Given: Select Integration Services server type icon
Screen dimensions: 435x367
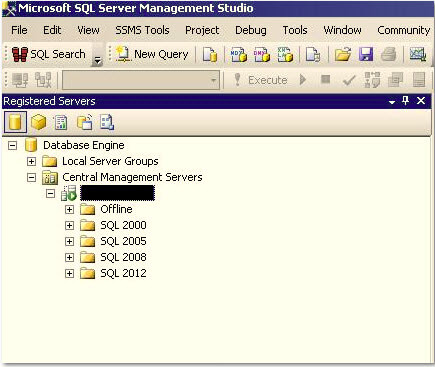Looking at the screenshot, I should pos(107,122).
